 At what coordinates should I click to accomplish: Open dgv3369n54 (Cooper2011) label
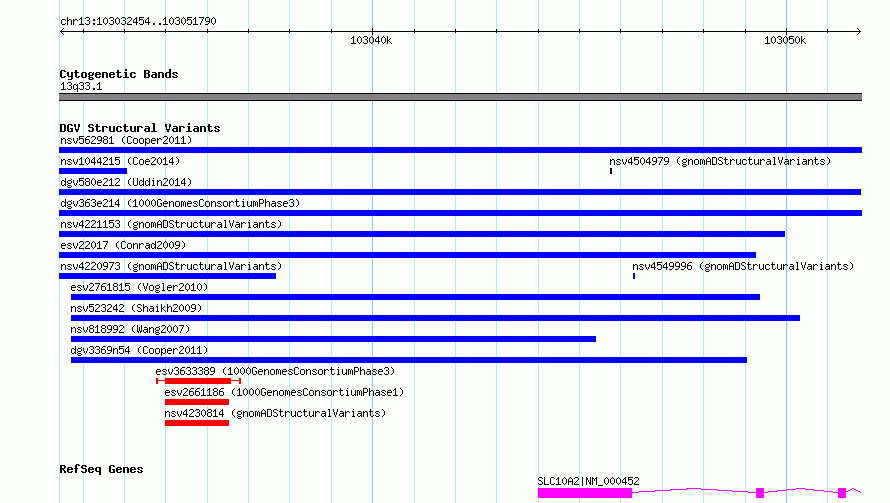(x=139, y=350)
